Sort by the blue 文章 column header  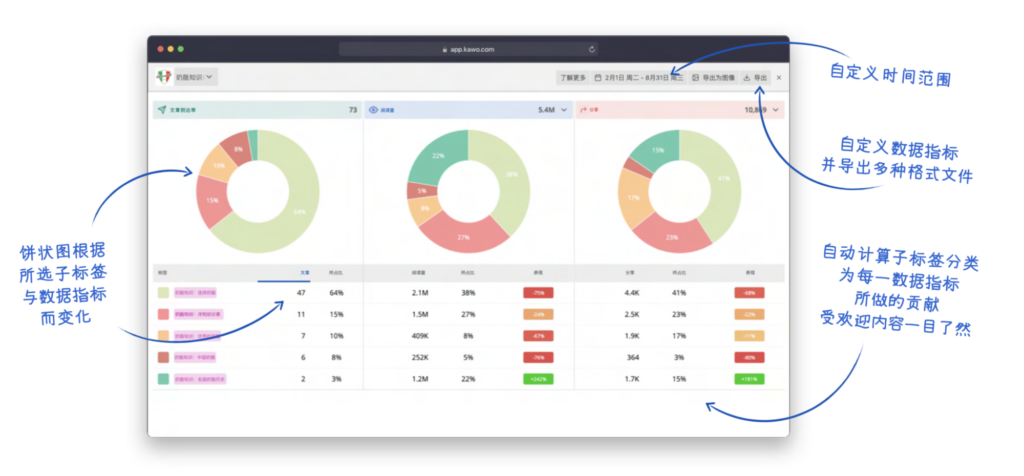pyautogui.click(x=304, y=272)
